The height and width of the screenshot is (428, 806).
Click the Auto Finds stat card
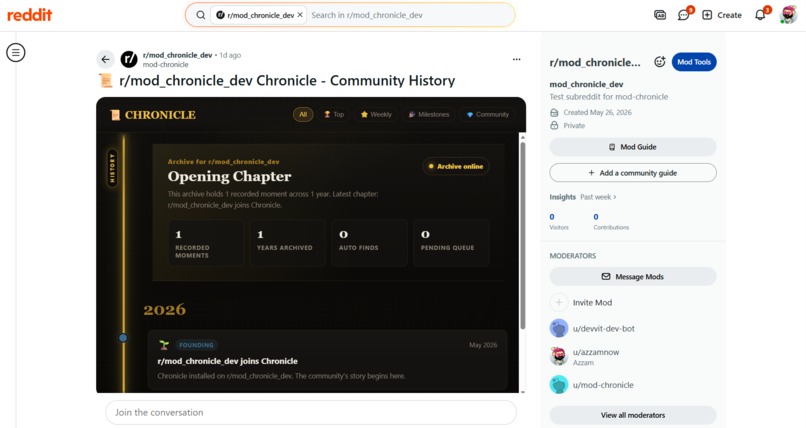tap(369, 243)
